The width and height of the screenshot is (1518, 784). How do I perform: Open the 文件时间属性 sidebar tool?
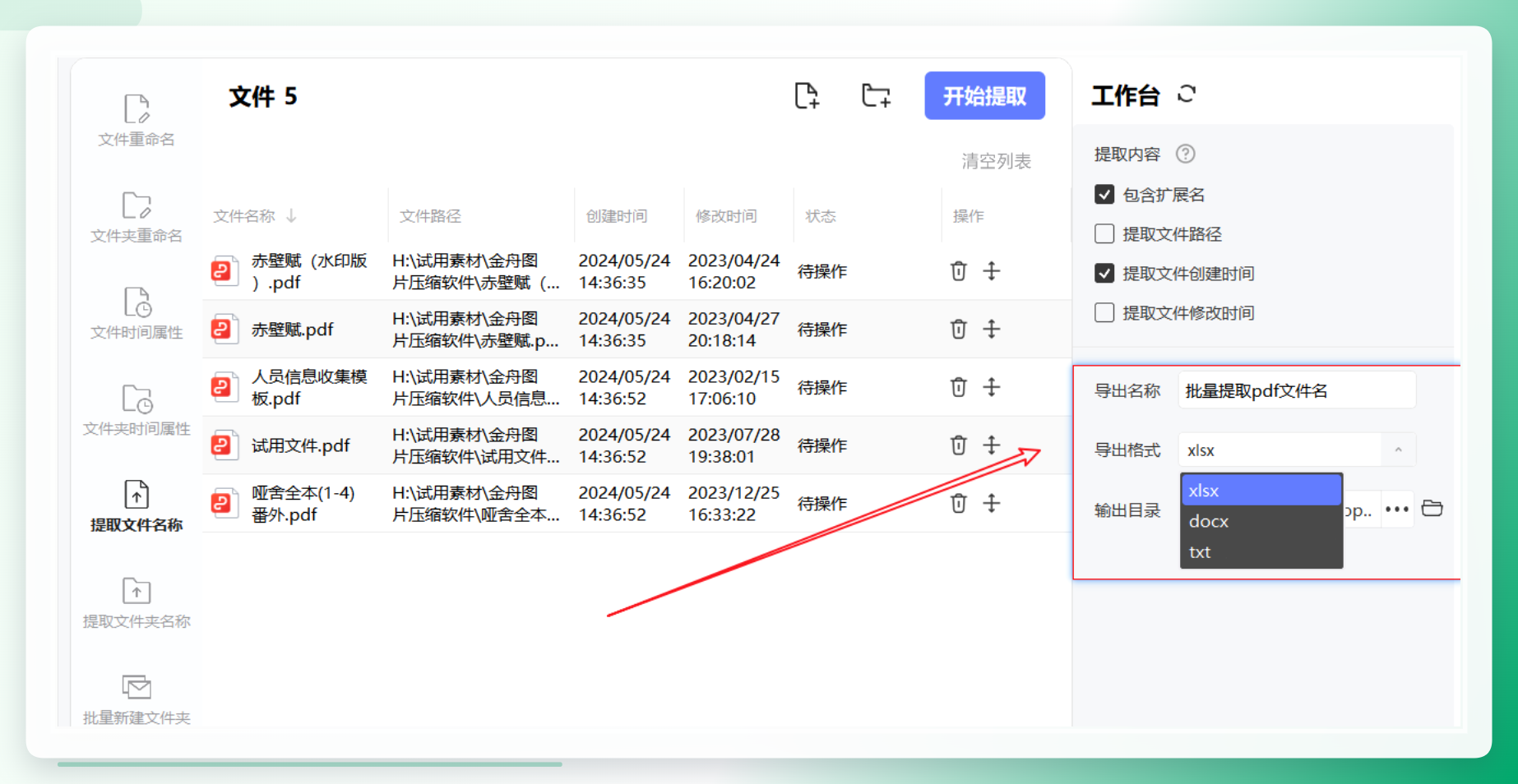click(137, 314)
